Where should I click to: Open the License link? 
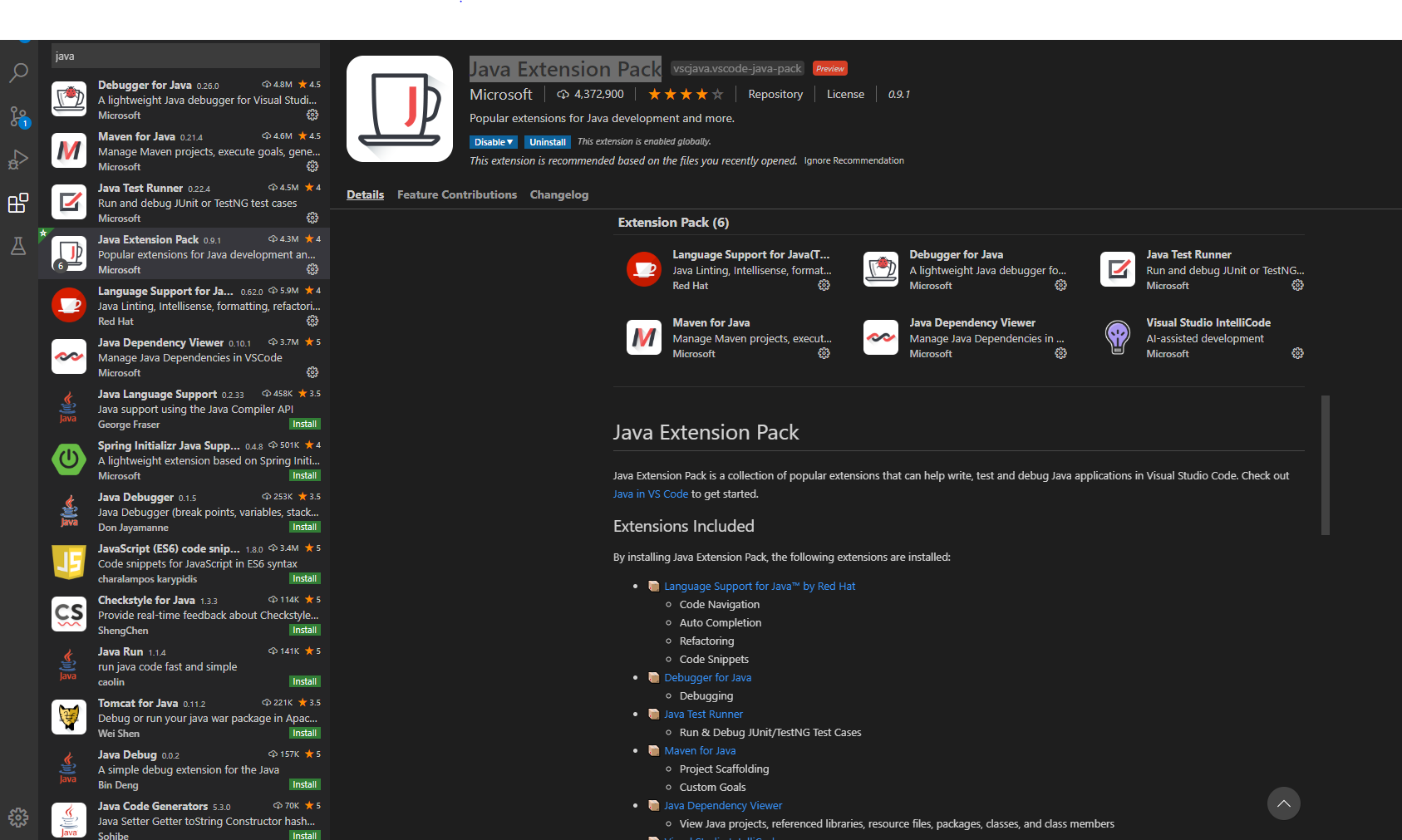tap(845, 94)
